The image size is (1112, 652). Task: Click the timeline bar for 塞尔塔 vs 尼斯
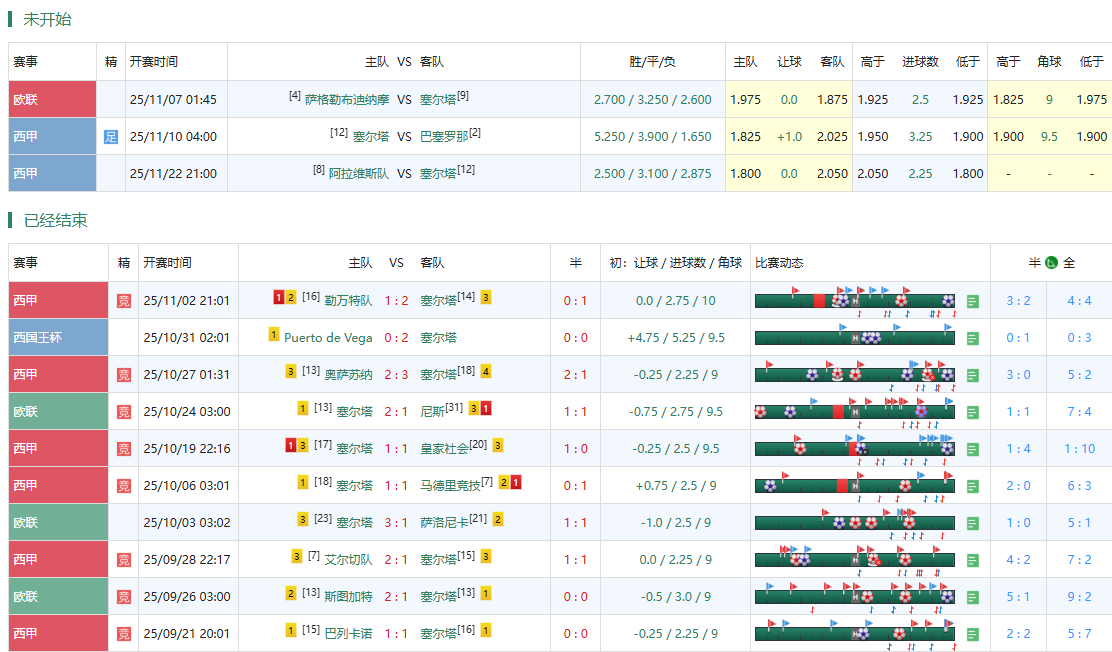coord(854,411)
